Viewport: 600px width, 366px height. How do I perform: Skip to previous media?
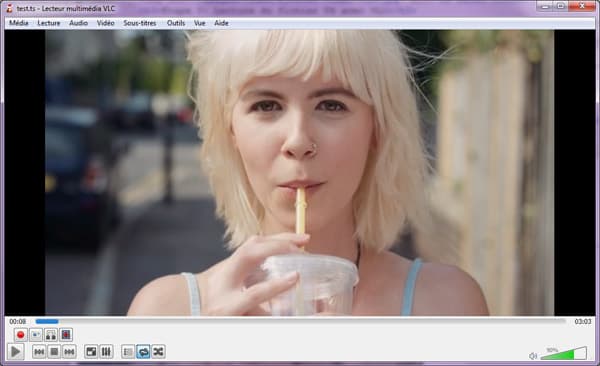(39, 351)
